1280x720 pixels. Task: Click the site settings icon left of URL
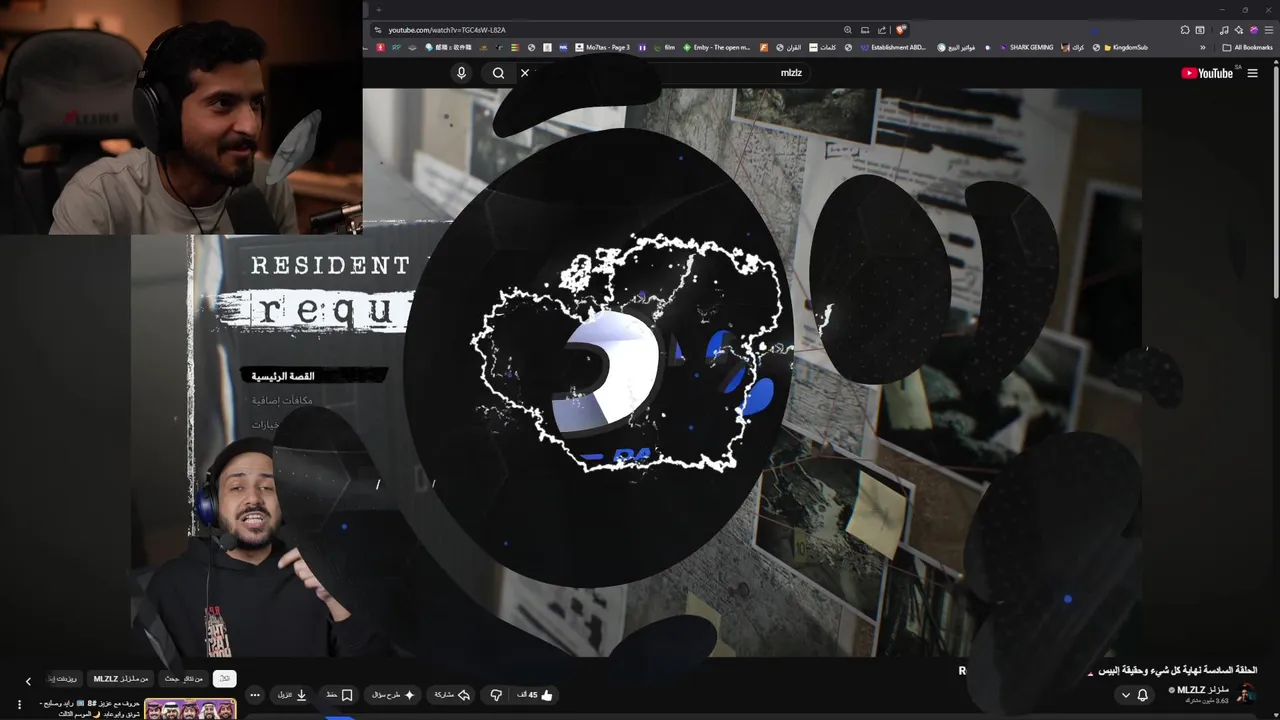377,30
